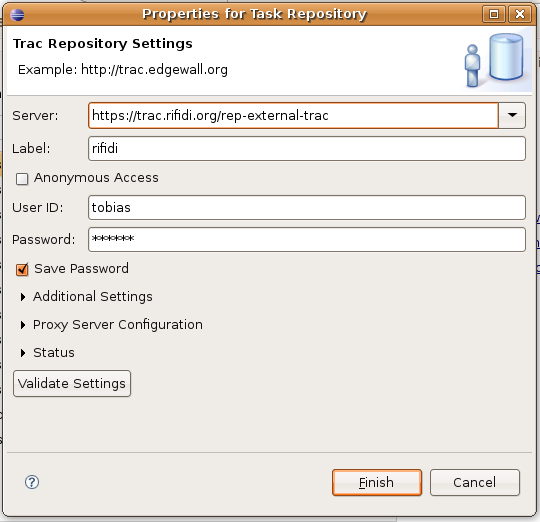Uncheck the Save Password checkbox
This screenshot has height=522, width=540.
[x=22, y=269]
